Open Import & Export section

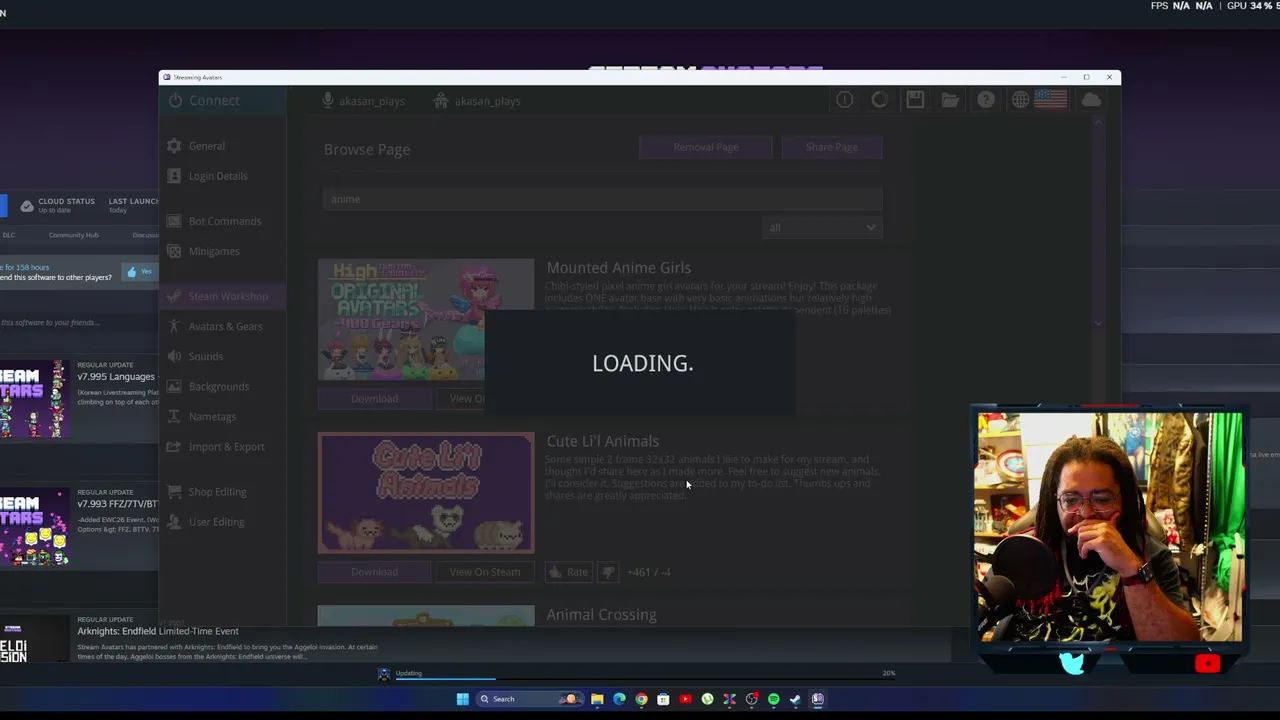tap(226, 446)
